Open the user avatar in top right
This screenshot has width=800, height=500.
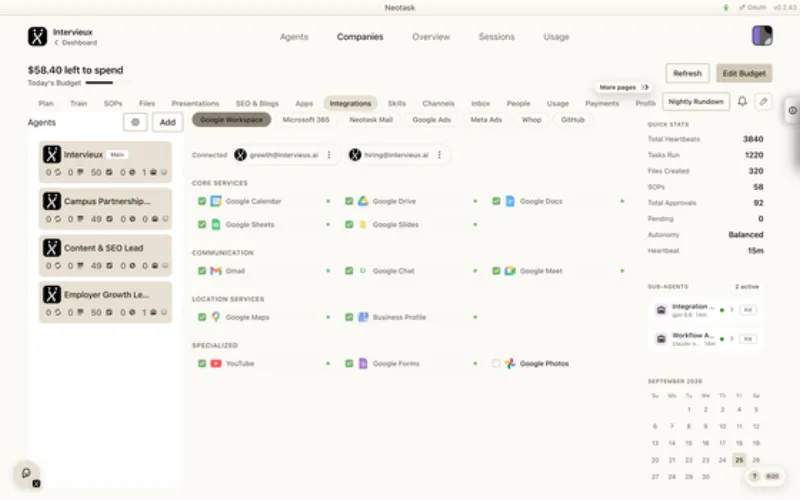(762, 36)
